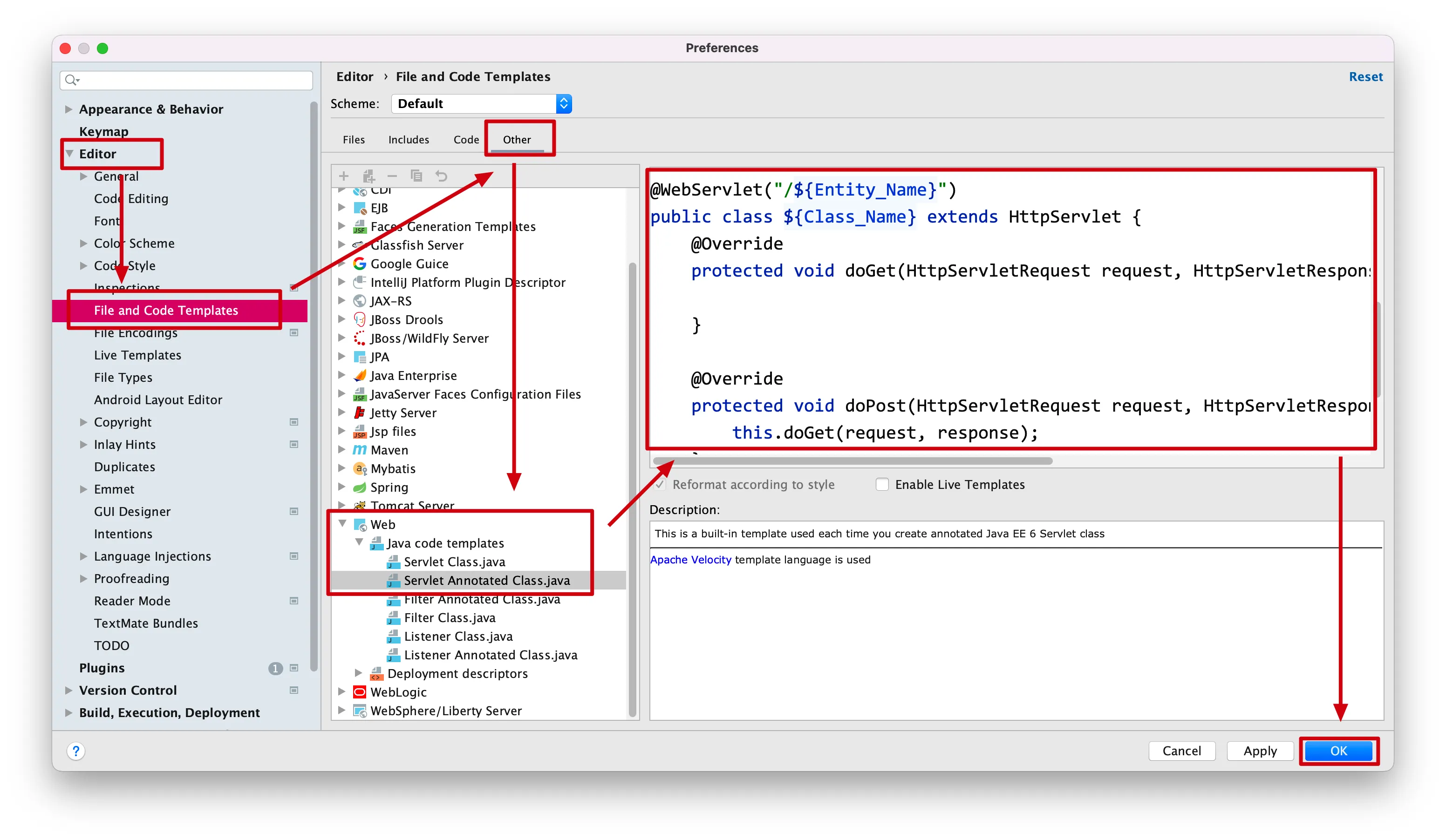Click the JAX-RS icon
This screenshot has height=840, width=1446.
coord(360,301)
